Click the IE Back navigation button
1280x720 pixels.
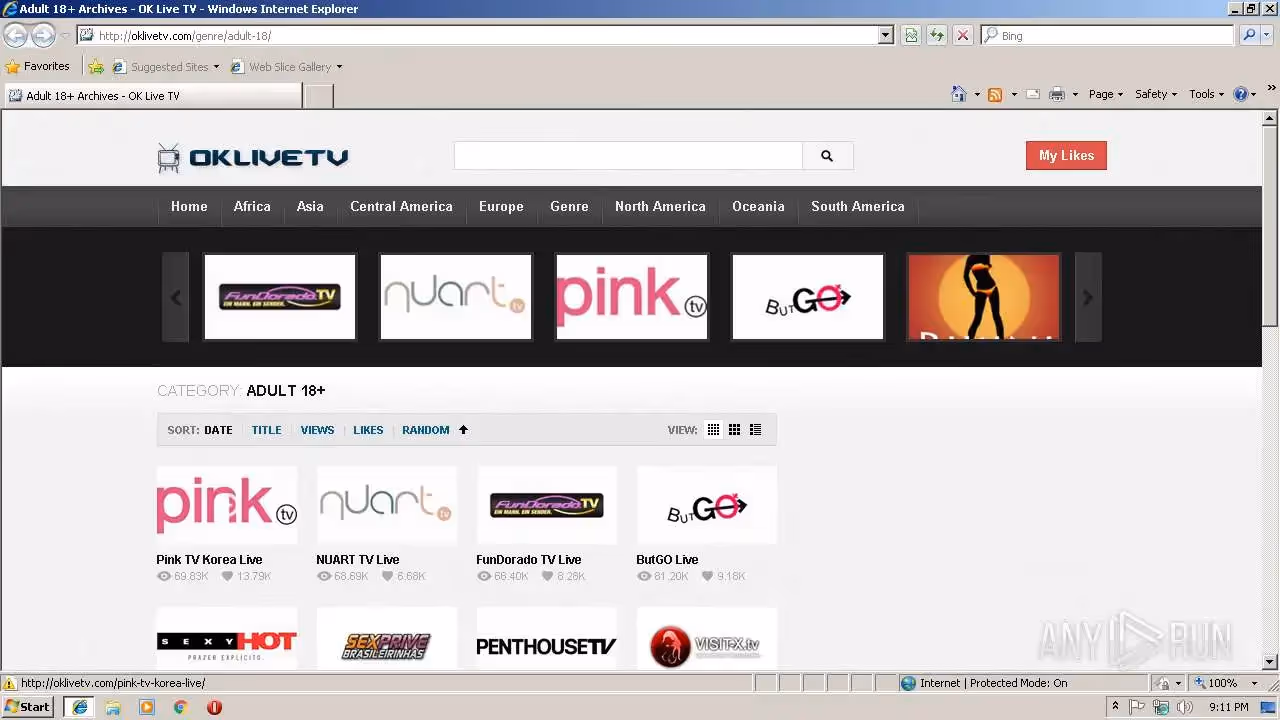click(x=16, y=35)
